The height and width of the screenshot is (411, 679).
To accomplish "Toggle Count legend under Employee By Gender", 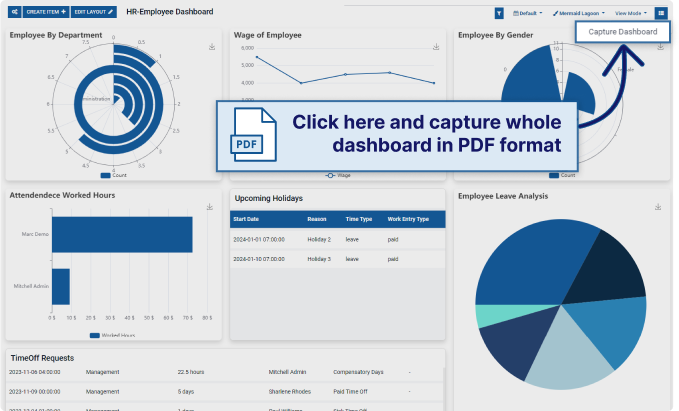I will click(560, 175).
